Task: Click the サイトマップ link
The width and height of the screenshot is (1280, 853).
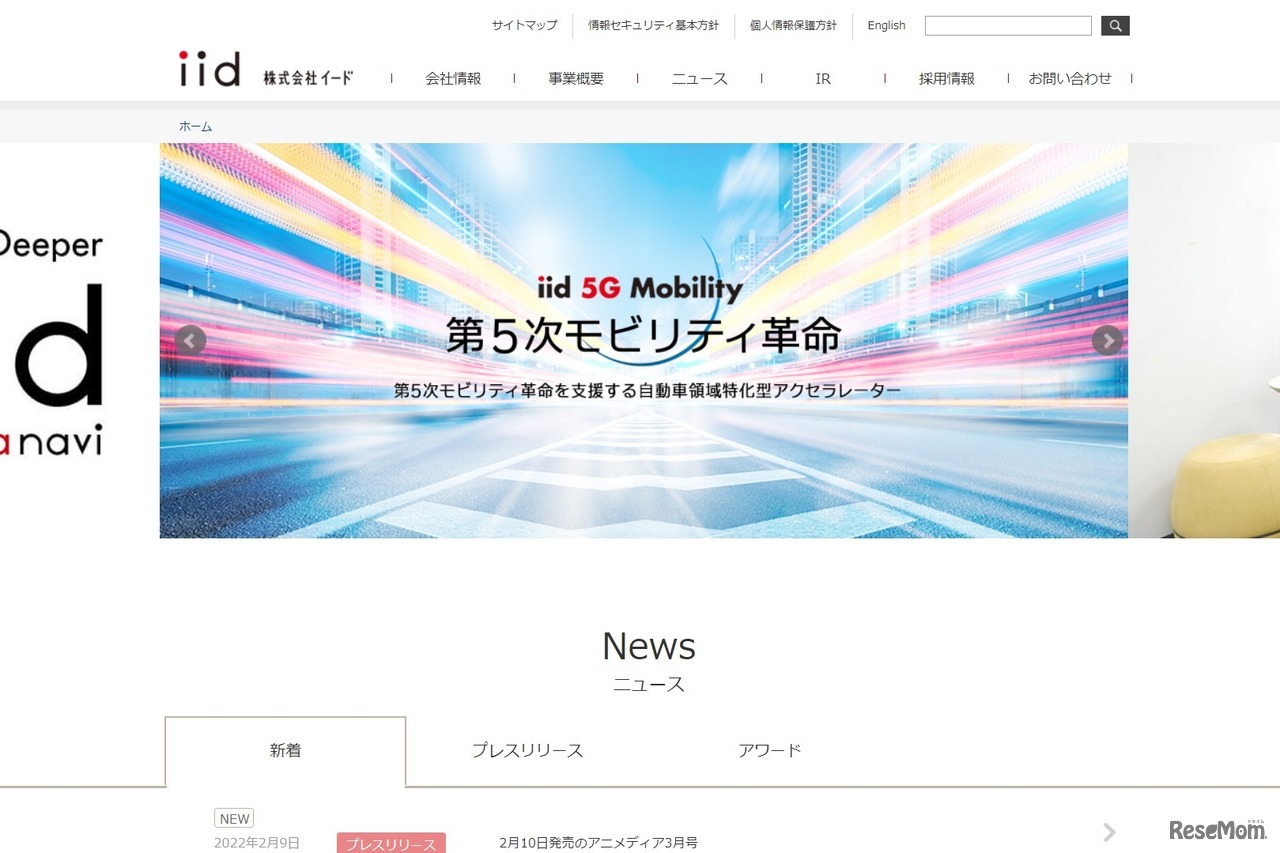Action: tap(524, 26)
